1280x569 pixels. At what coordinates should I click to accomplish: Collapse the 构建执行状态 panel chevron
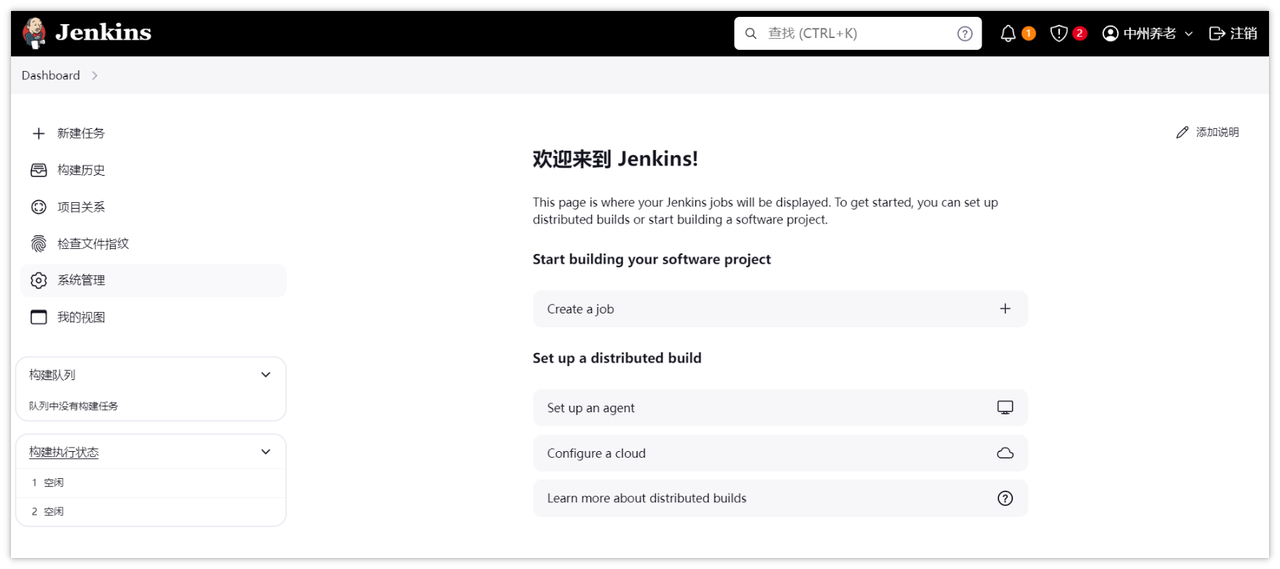pyautogui.click(x=265, y=452)
